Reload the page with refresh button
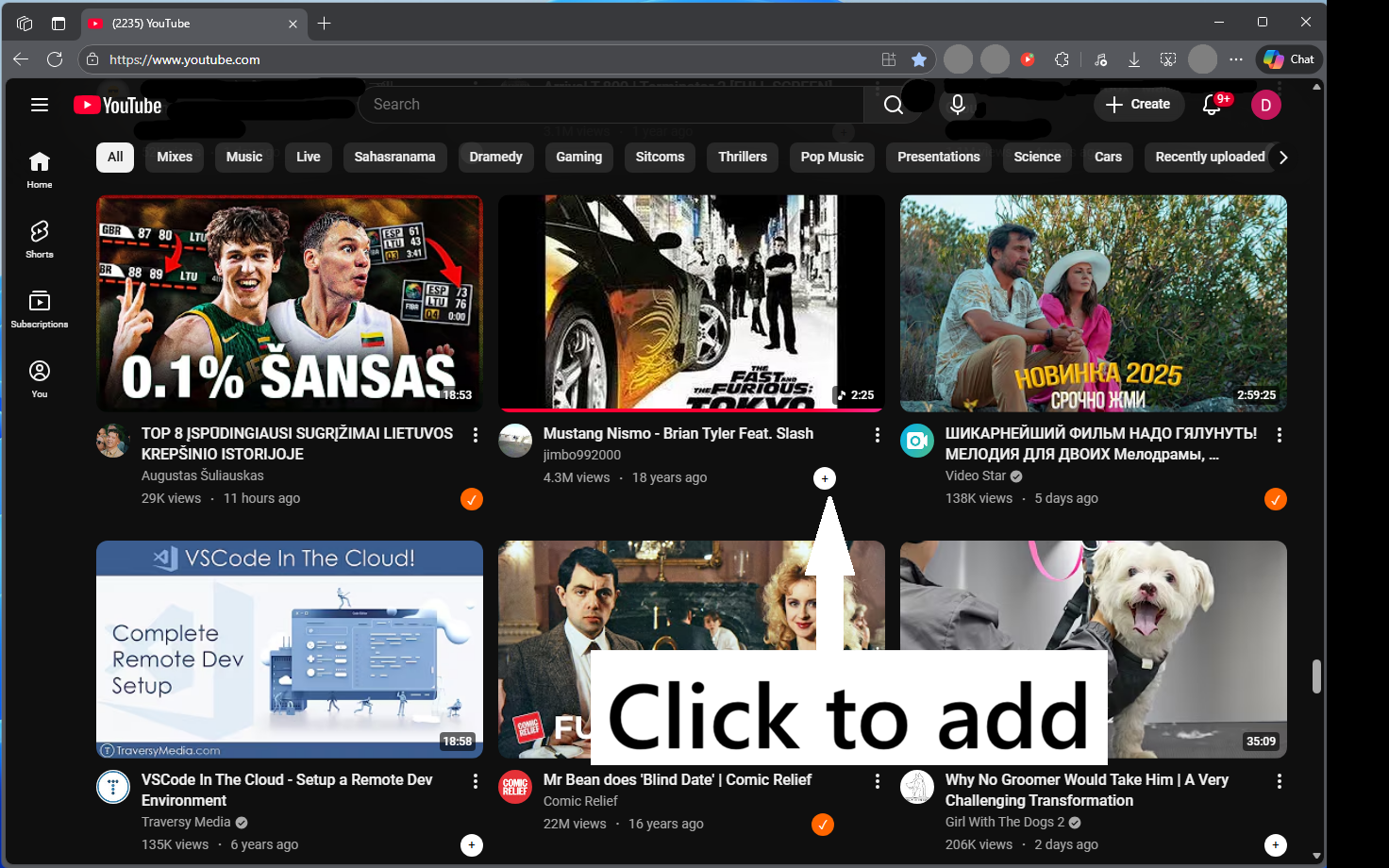This screenshot has height=868, width=1389. pos(55,59)
